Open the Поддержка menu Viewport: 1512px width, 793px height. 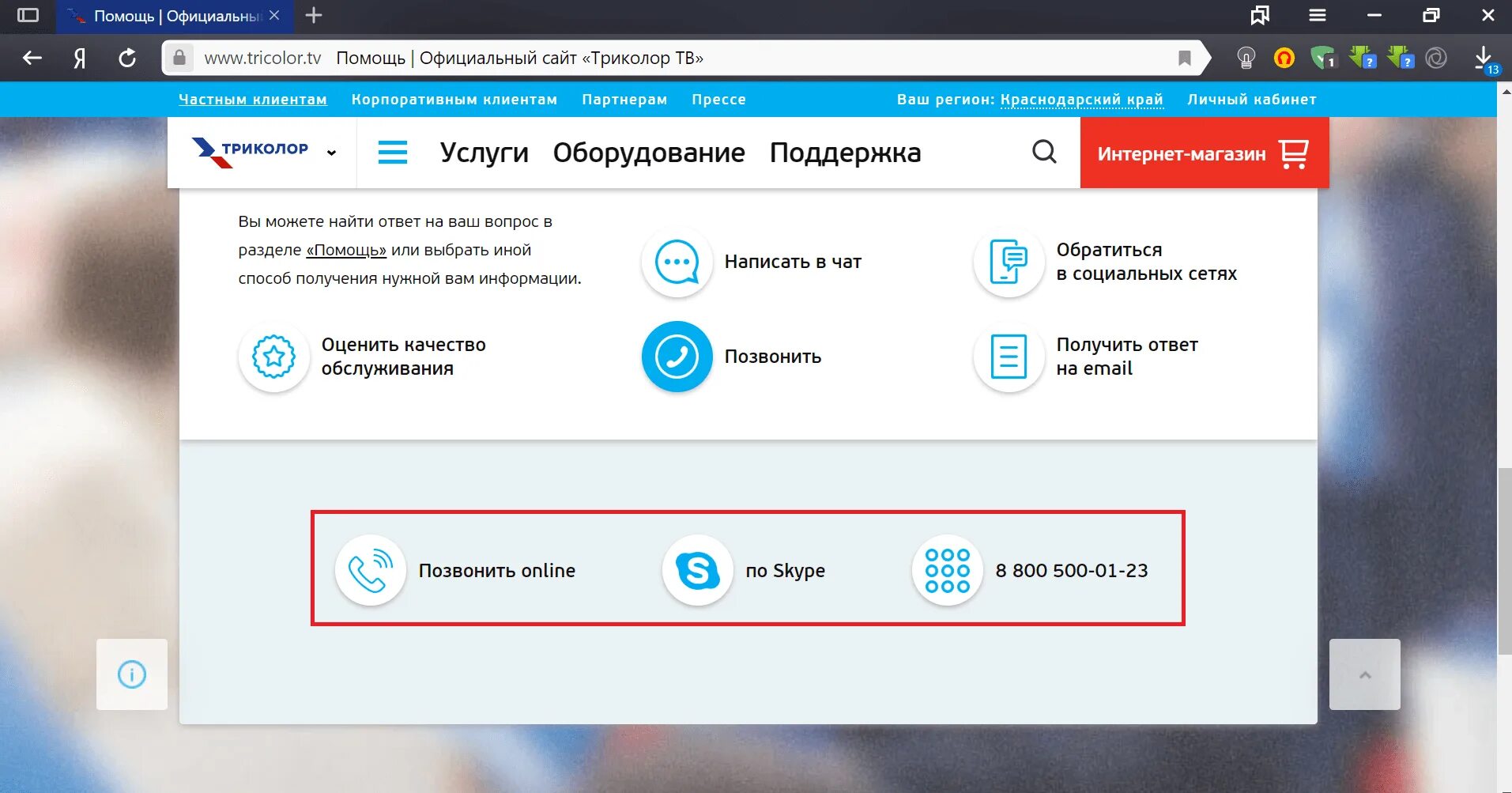846,153
